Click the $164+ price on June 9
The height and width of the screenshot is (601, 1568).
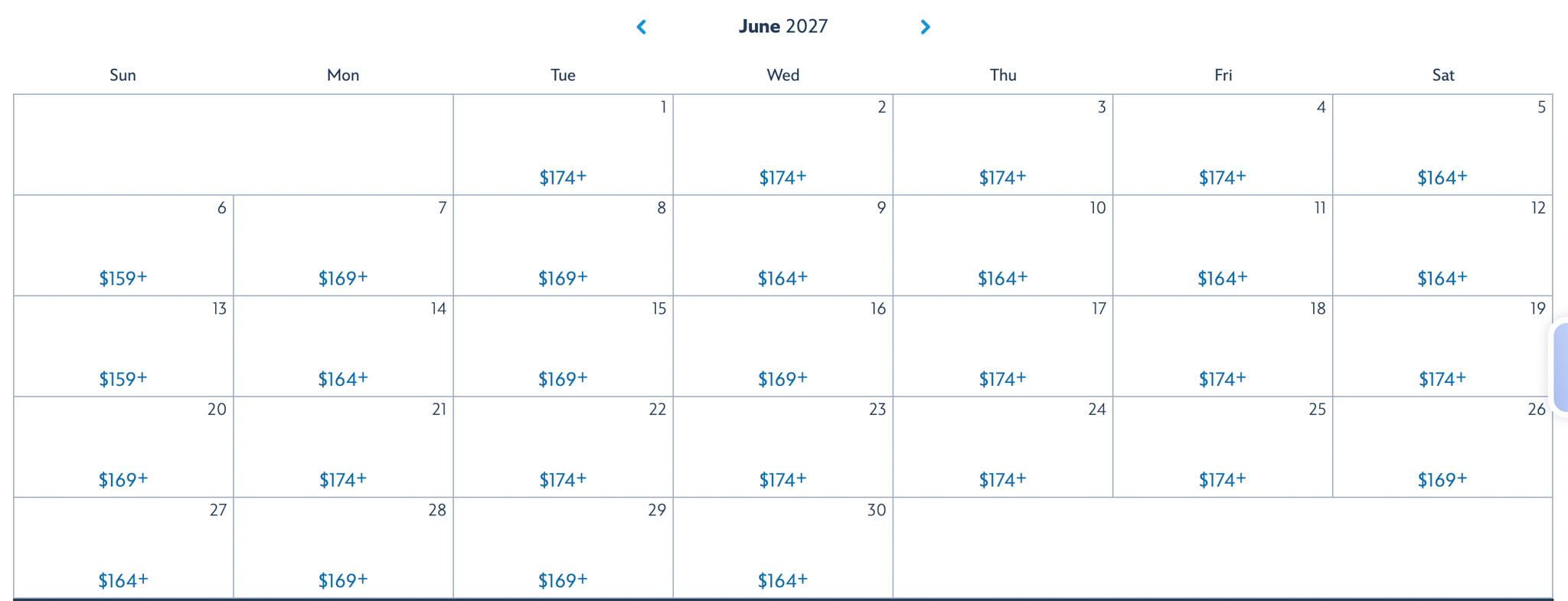782,278
